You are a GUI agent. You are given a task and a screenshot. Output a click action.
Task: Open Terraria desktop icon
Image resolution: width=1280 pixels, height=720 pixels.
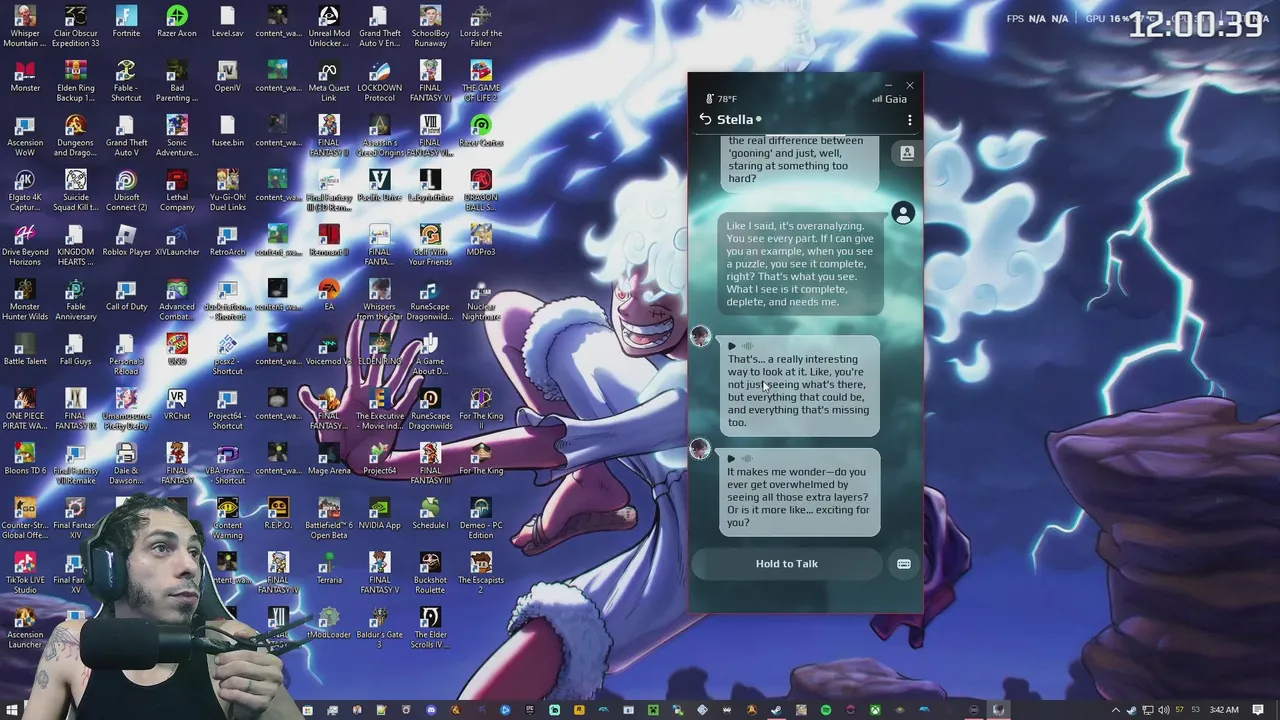tap(329, 568)
